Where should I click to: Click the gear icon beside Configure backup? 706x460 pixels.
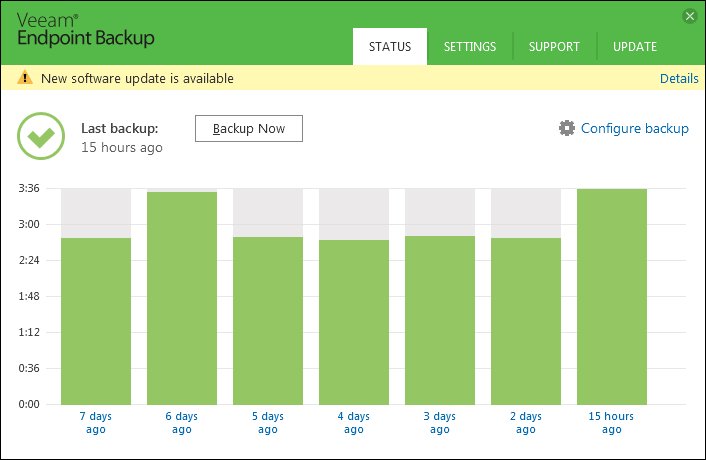(567, 128)
